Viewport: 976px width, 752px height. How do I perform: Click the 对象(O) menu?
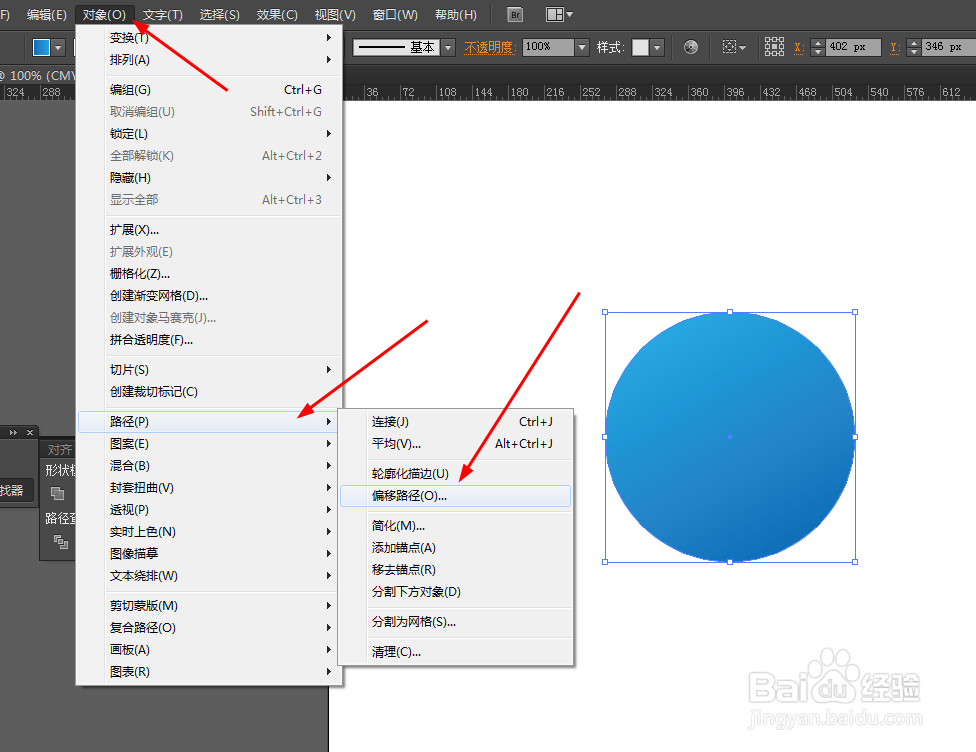click(104, 14)
